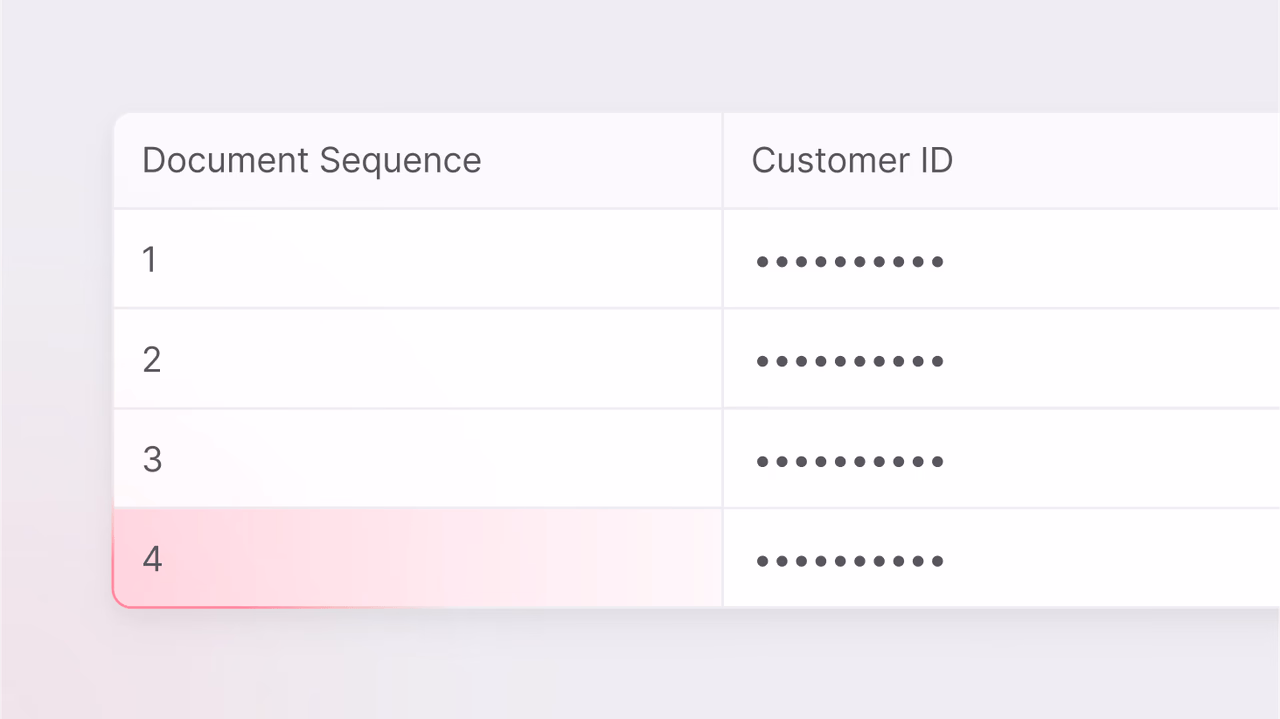Screen dimensions: 1280x719
Task: Click the first dot of row 3's masked ID
Action: [762, 461]
